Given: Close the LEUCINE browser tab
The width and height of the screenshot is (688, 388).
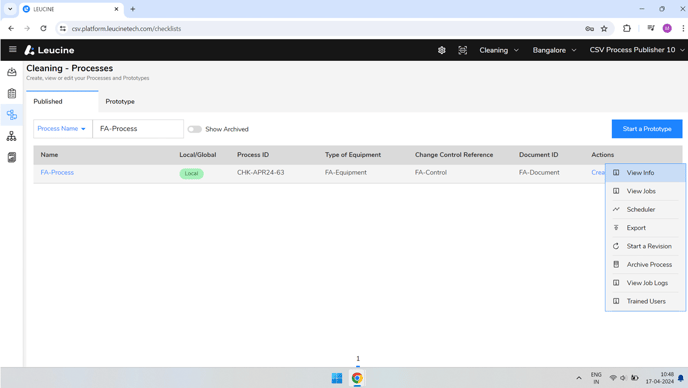Looking at the screenshot, I should [x=116, y=9].
